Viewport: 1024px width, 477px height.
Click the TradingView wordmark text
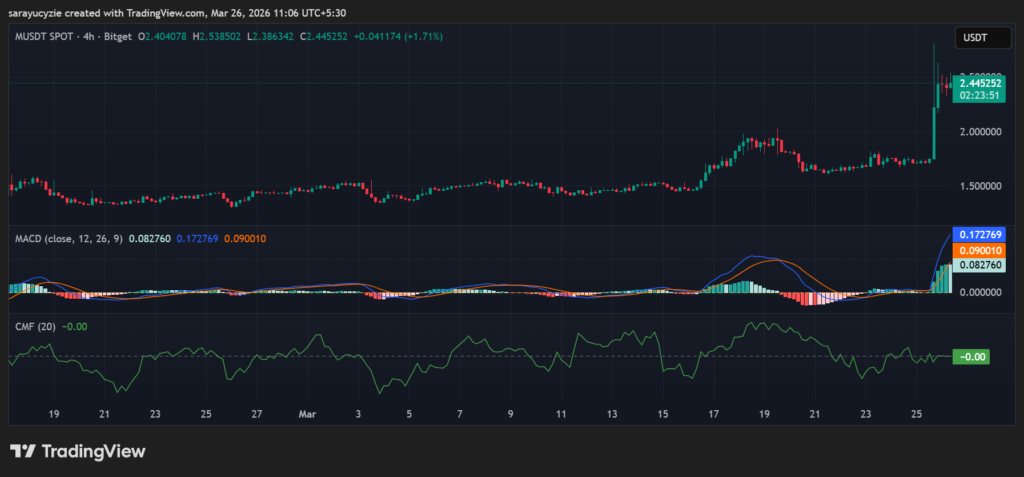click(94, 451)
